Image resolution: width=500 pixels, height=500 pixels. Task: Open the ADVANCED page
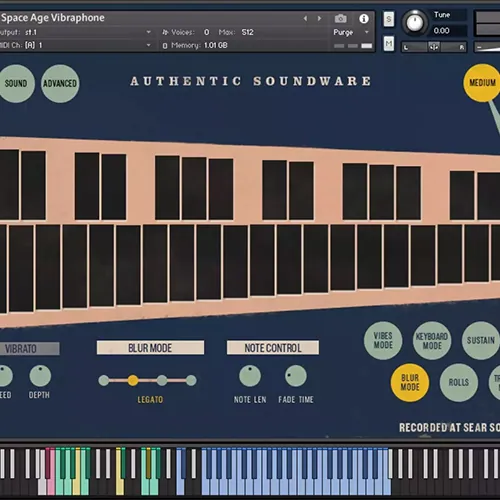pyautogui.click(x=60, y=83)
